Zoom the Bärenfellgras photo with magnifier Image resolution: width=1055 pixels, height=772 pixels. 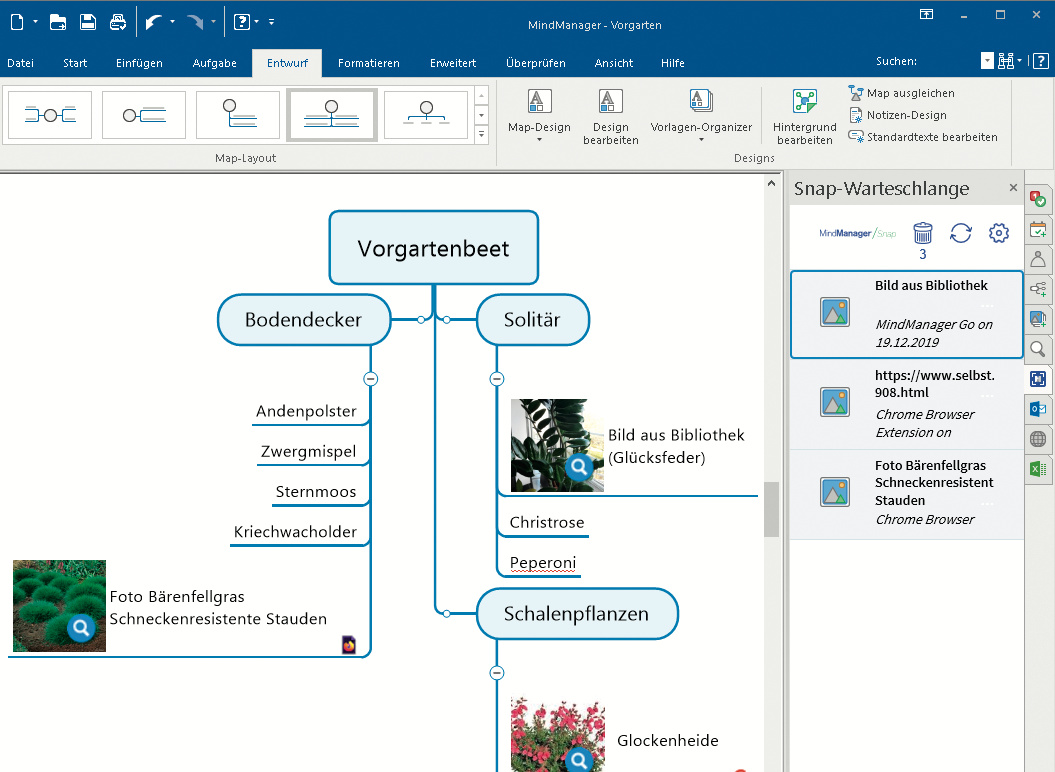click(81, 628)
